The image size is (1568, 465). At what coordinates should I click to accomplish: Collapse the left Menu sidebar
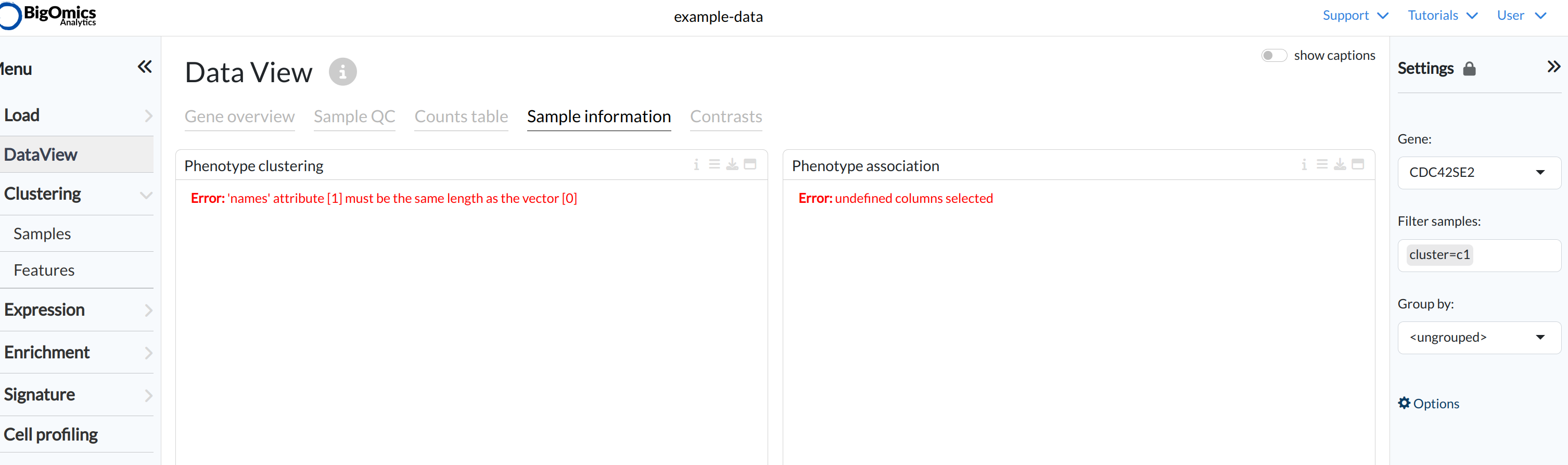pyautogui.click(x=144, y=67)
